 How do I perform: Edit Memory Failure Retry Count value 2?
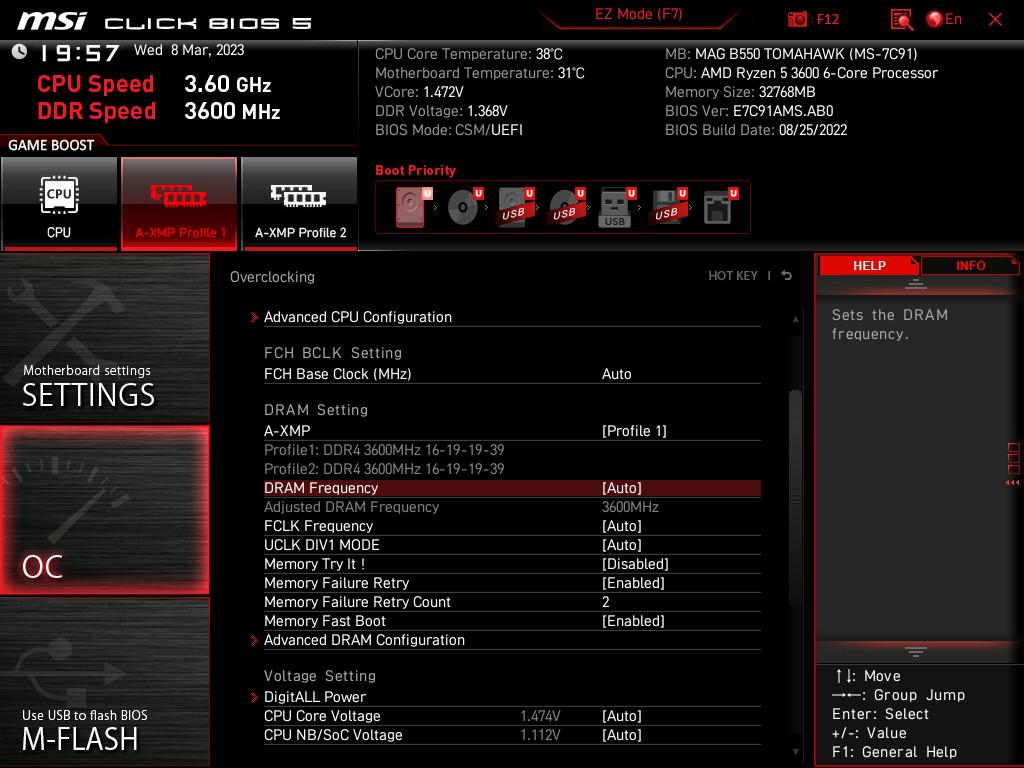[605, 601]
